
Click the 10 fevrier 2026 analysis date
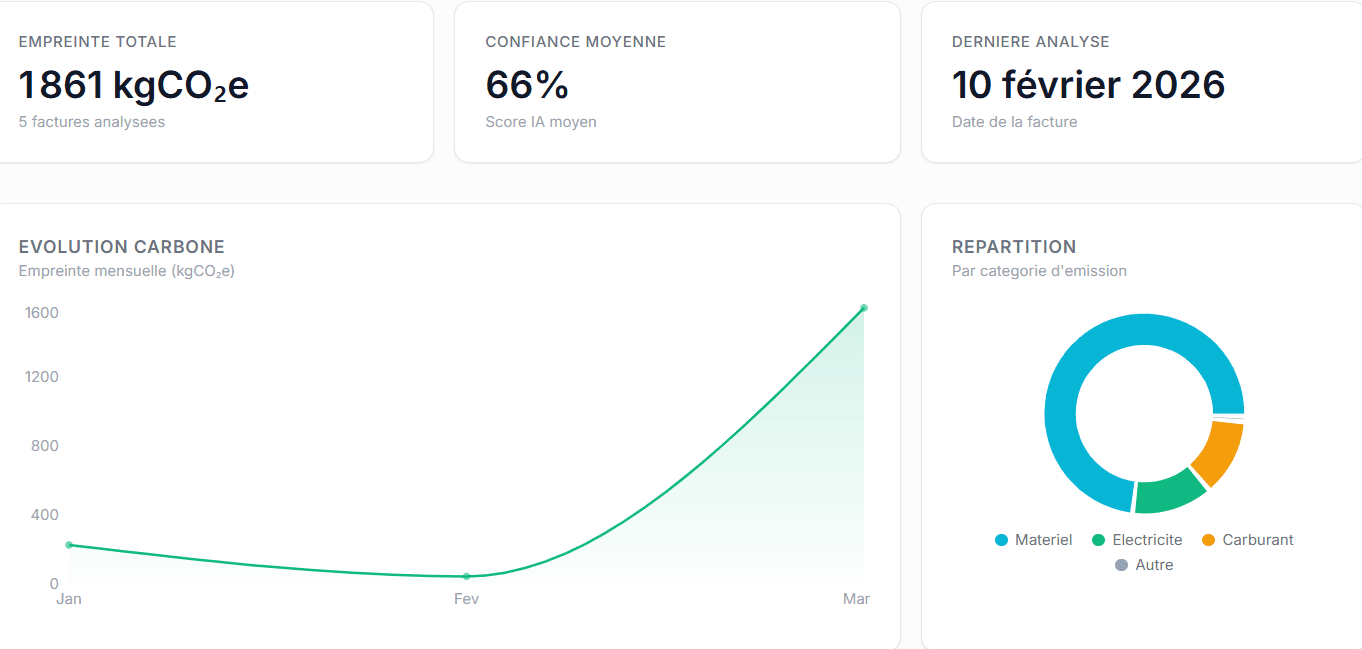1089,84
